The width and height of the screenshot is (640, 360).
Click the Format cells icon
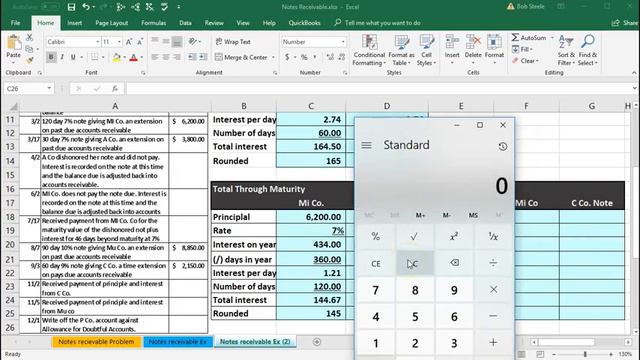click(494, 42)
